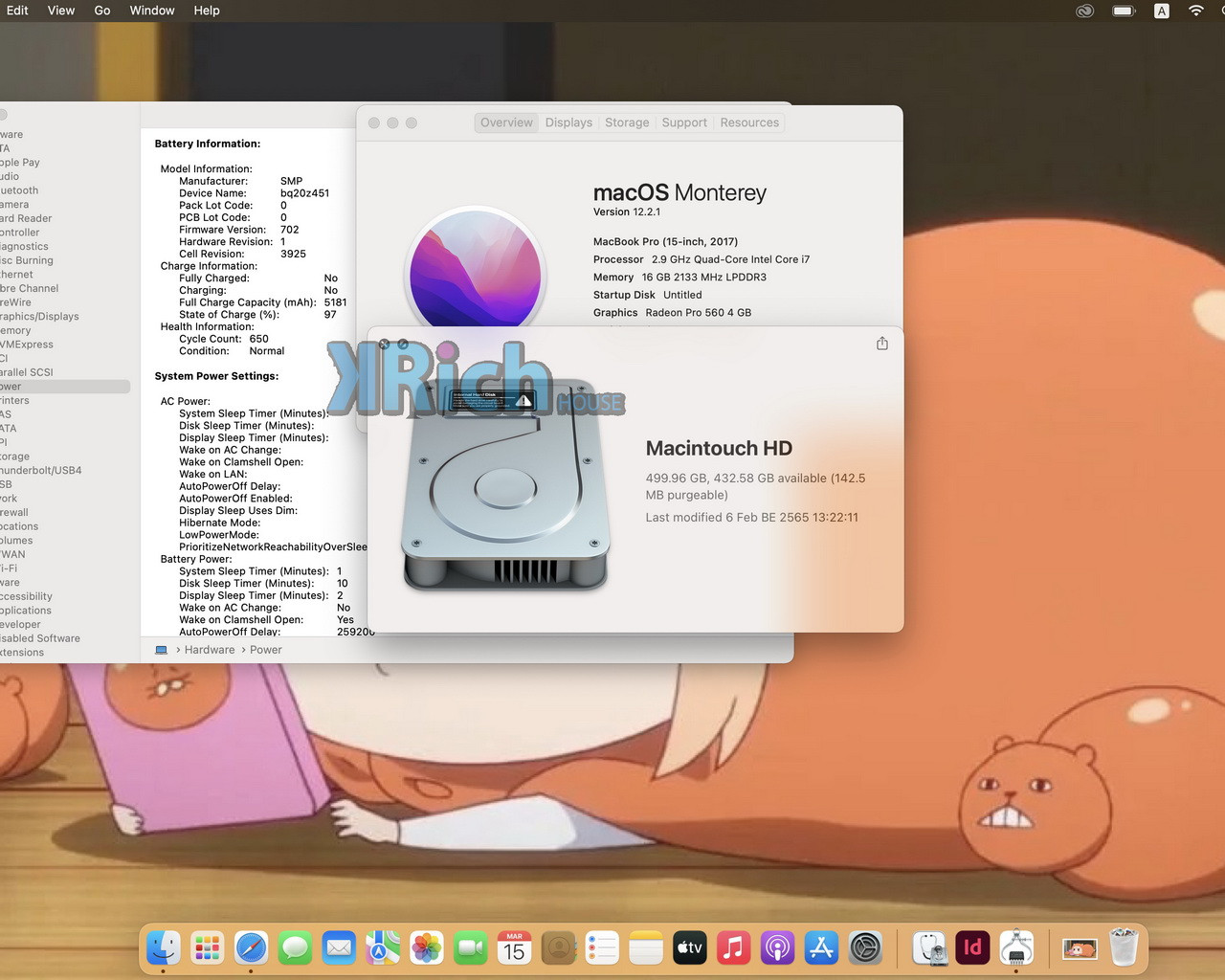The height and width of the screenshot is (980, 1225).
Task: Select Graphics/Displays in the sidebar
Action: point(39,317)
